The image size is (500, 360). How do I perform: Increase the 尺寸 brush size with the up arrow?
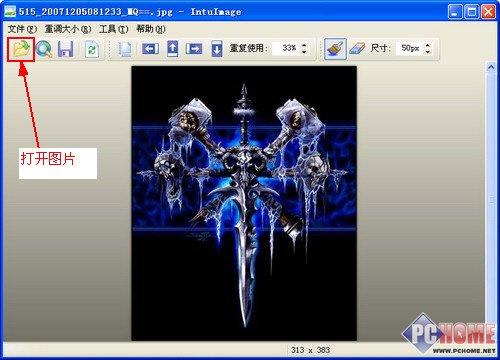[x=428, y=45]
